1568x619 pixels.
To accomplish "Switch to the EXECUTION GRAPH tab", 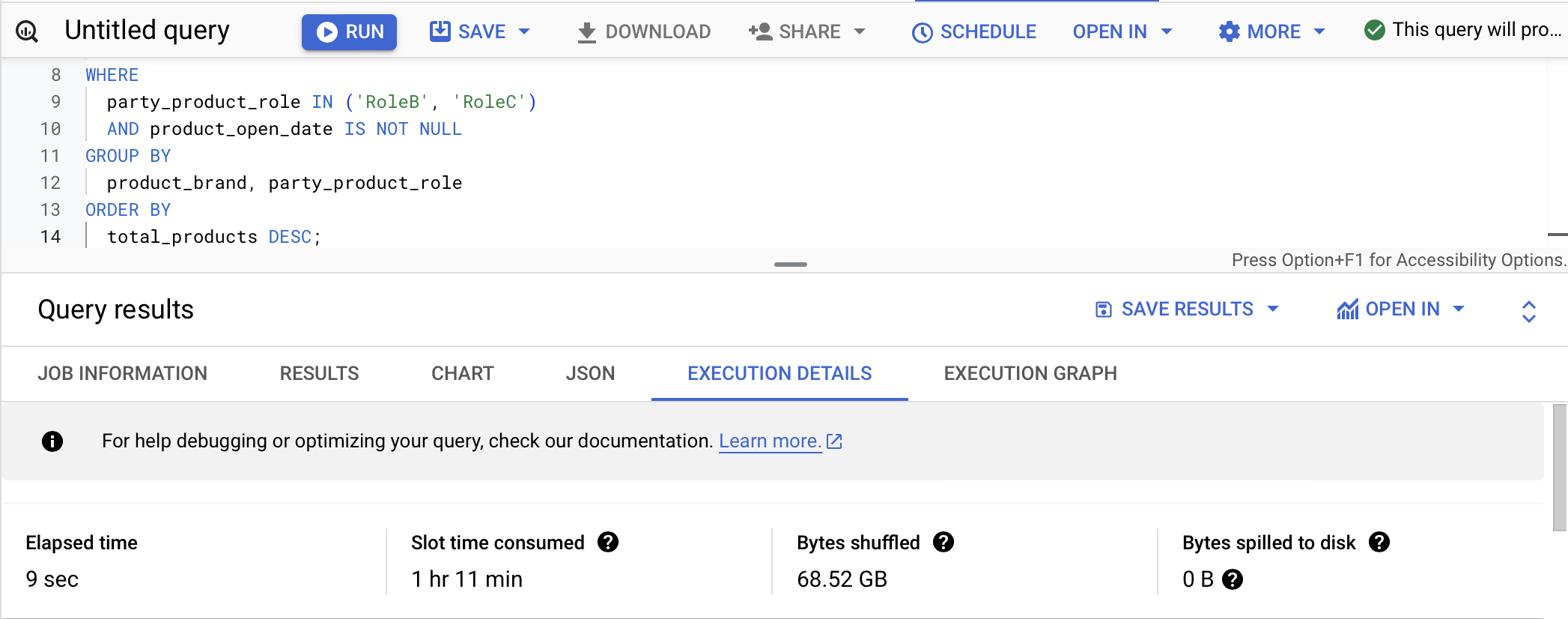I will (x=1030, y=373).
